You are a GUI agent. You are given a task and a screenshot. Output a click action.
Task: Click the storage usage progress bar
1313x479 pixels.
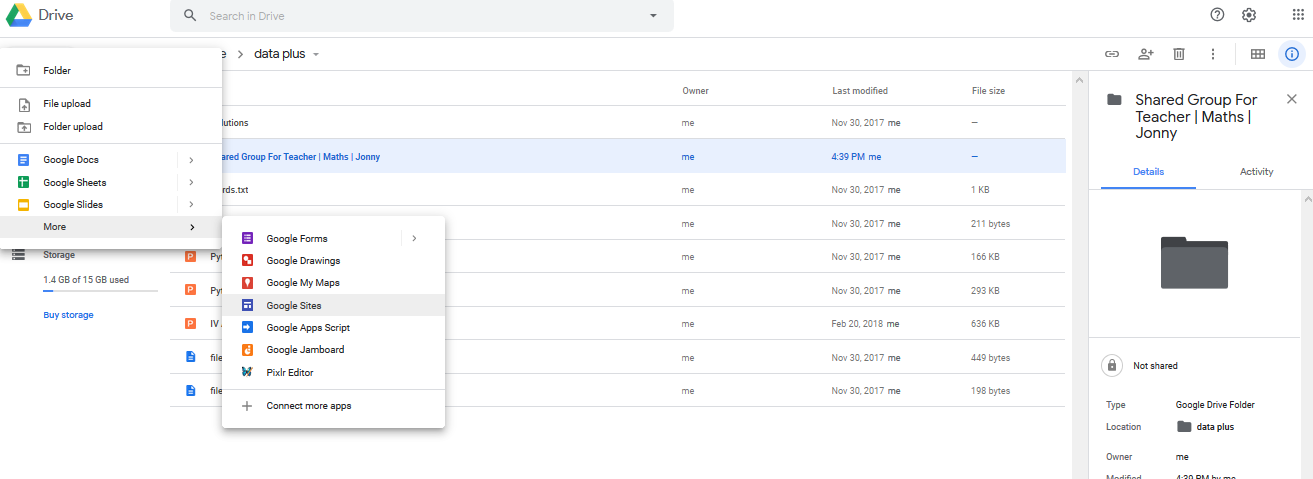pos(100,291)
